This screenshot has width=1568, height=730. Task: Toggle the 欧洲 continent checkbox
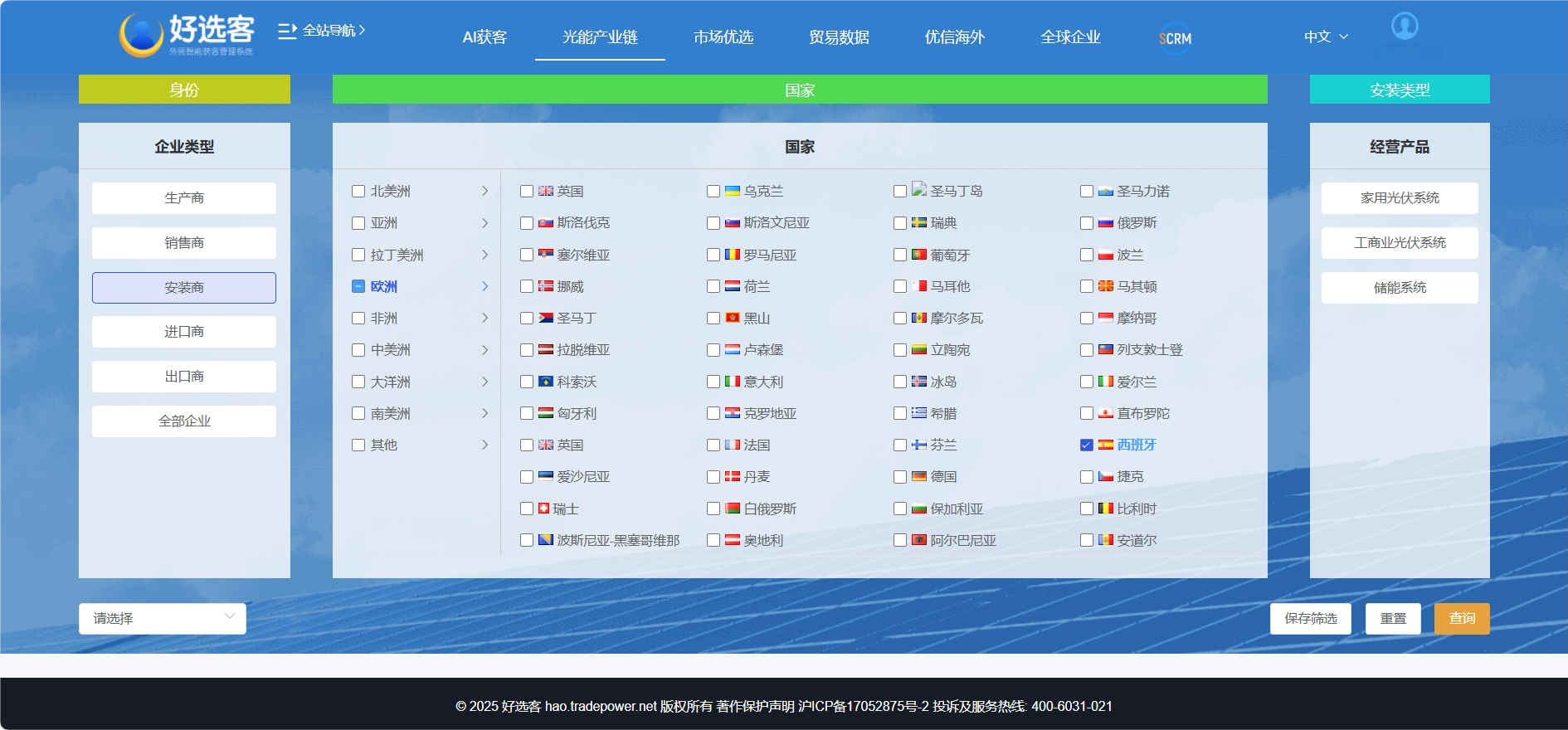pos(358,286)
